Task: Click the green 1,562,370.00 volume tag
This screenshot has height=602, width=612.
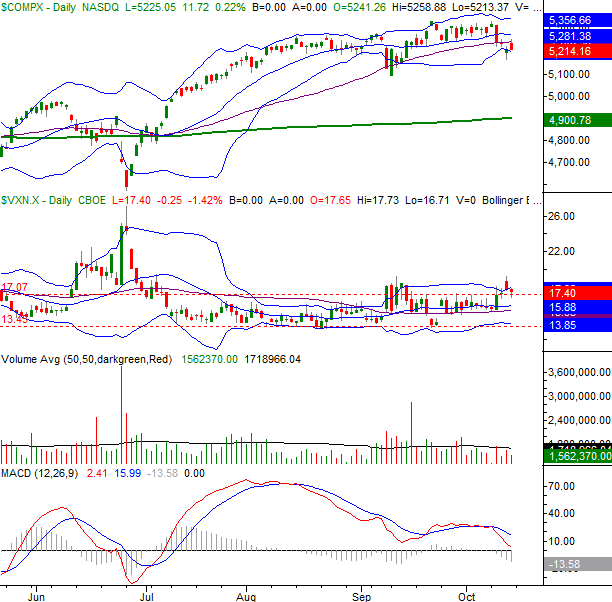Action: [578, 456]
